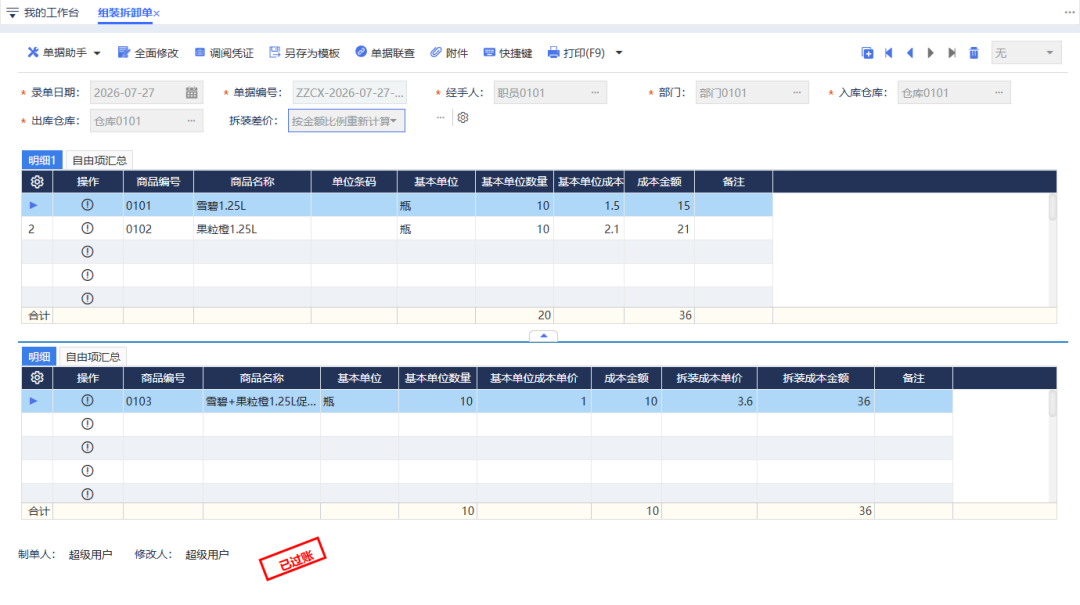
Task: Click operation icon for row 0101
Action: (87, 205)
